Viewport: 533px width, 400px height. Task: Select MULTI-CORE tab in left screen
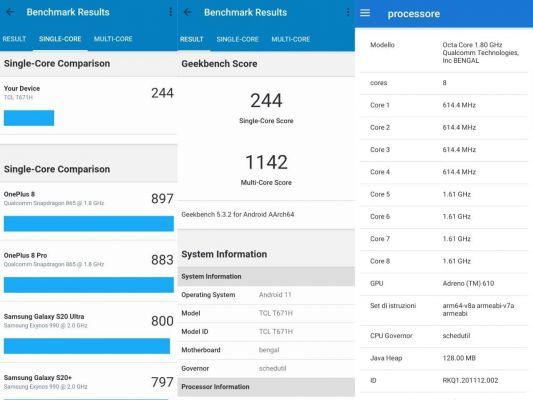coord(113,39)
